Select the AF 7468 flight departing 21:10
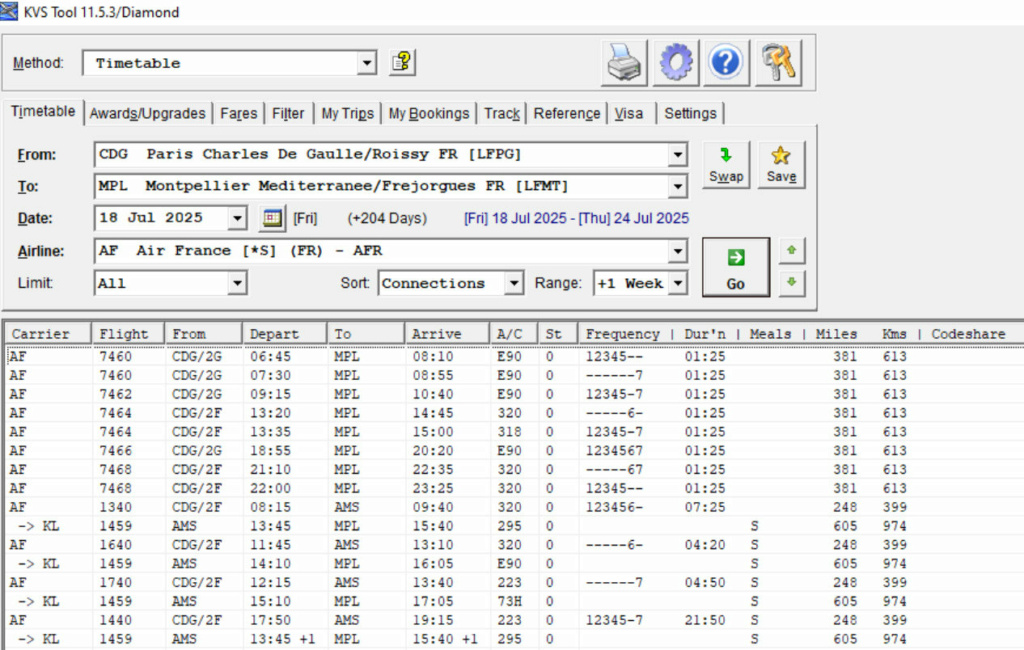1024x650 pixels. [x=512, y=470]
